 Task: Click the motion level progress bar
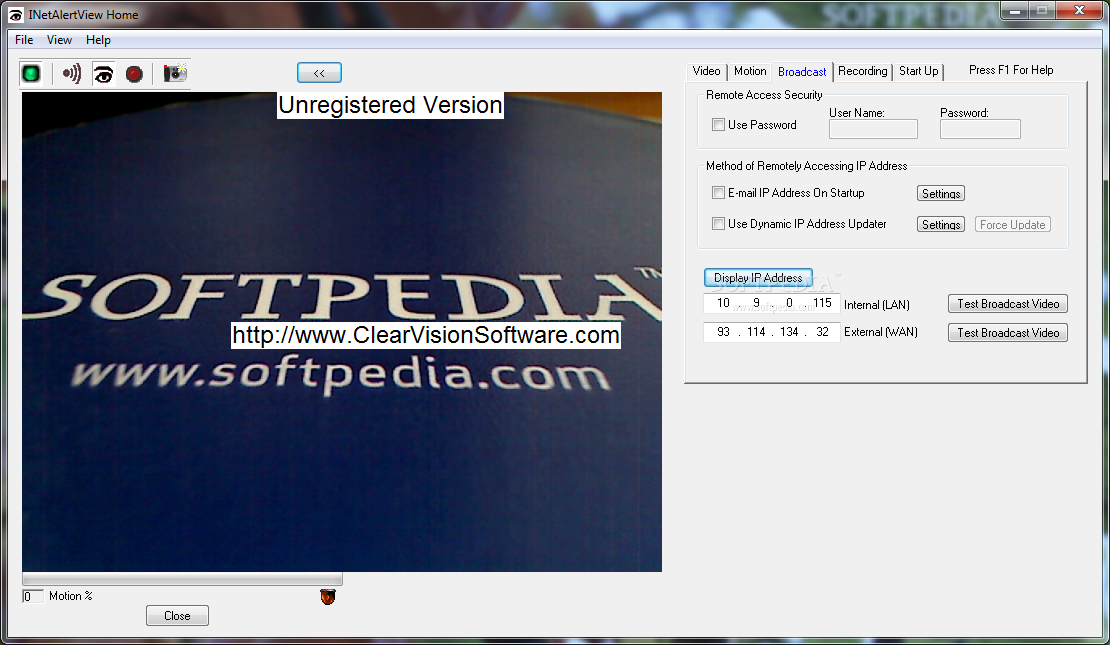(x=183, y=579)
